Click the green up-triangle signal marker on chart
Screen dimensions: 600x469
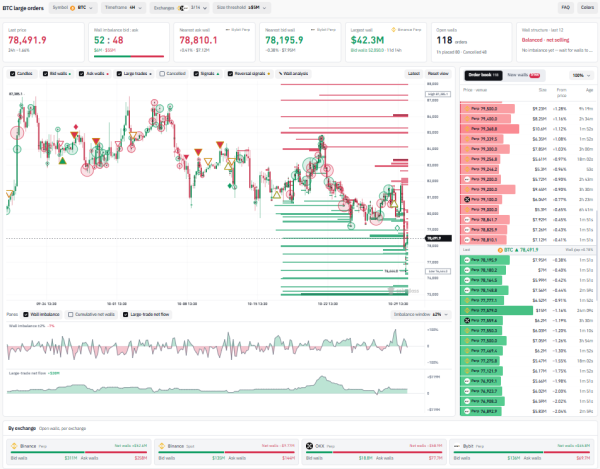coord(62,161)
